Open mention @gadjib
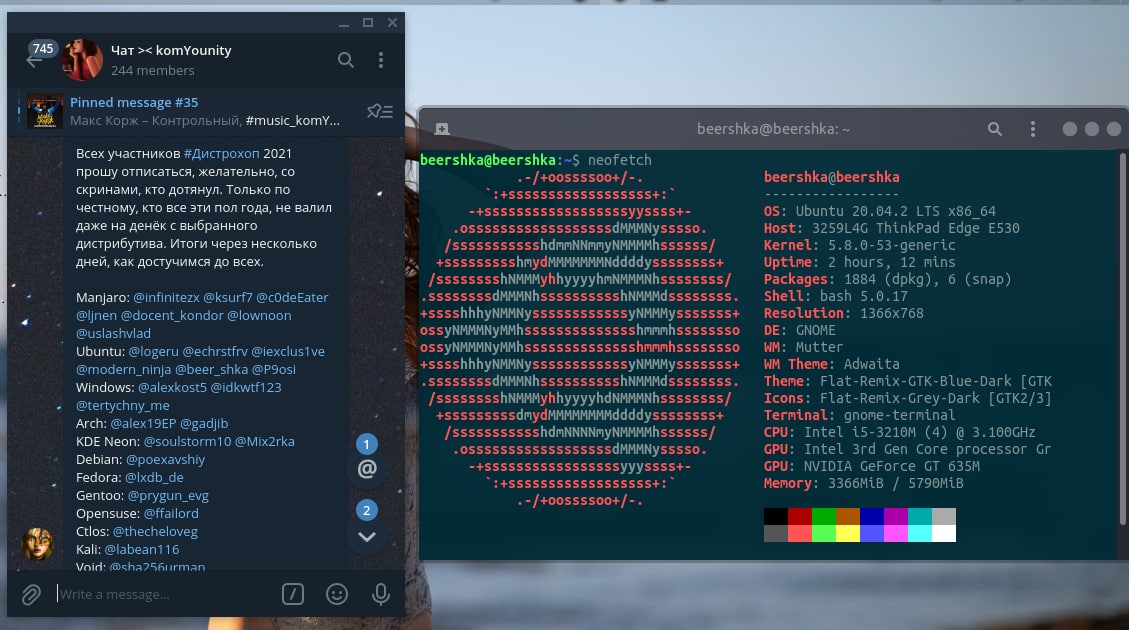The width and height of the screenshot is (1129, 630). click(204, 423)
